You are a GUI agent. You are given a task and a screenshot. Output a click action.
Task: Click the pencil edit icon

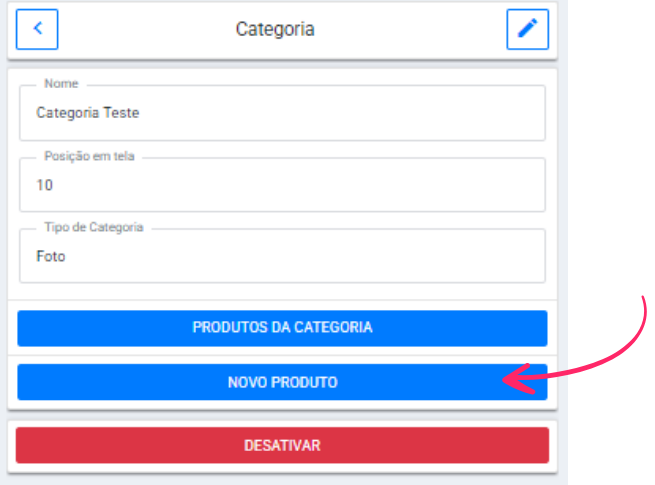click(527, 29)
